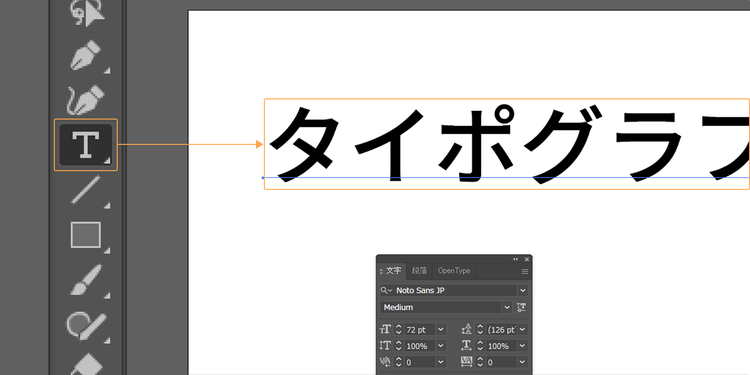
Task: Decrease font size with the down stepper arrow
Action: pyautogui.click(x=399, y=332)
